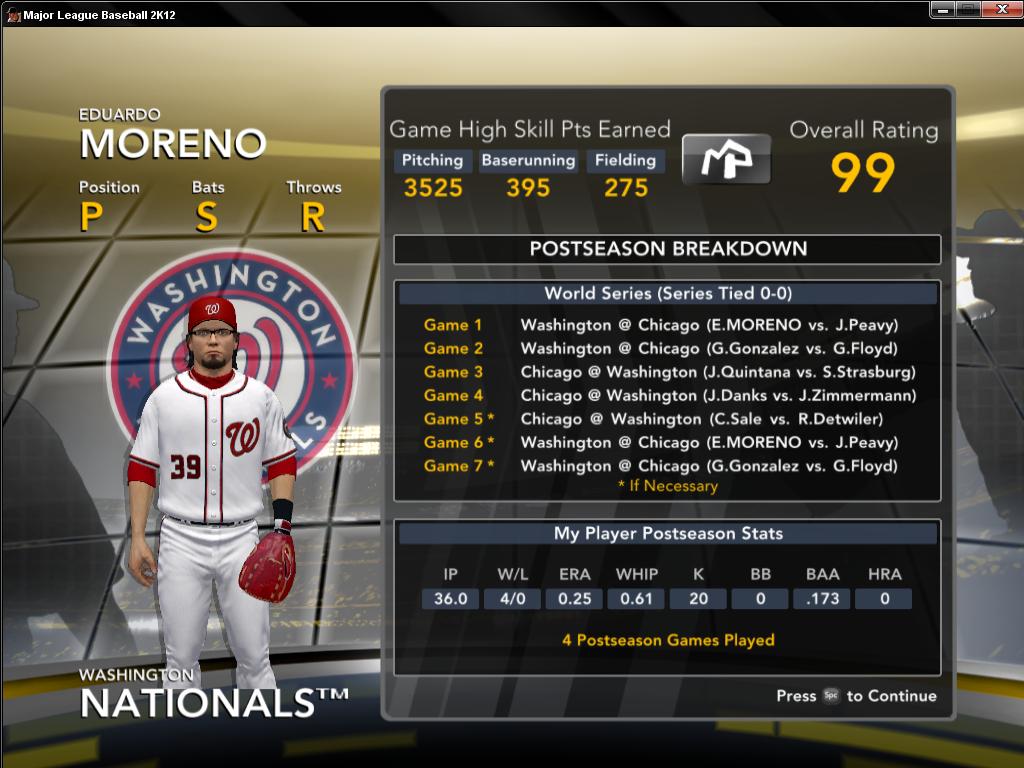Click the player name MORENO
1024x768 pixels.
173,144
